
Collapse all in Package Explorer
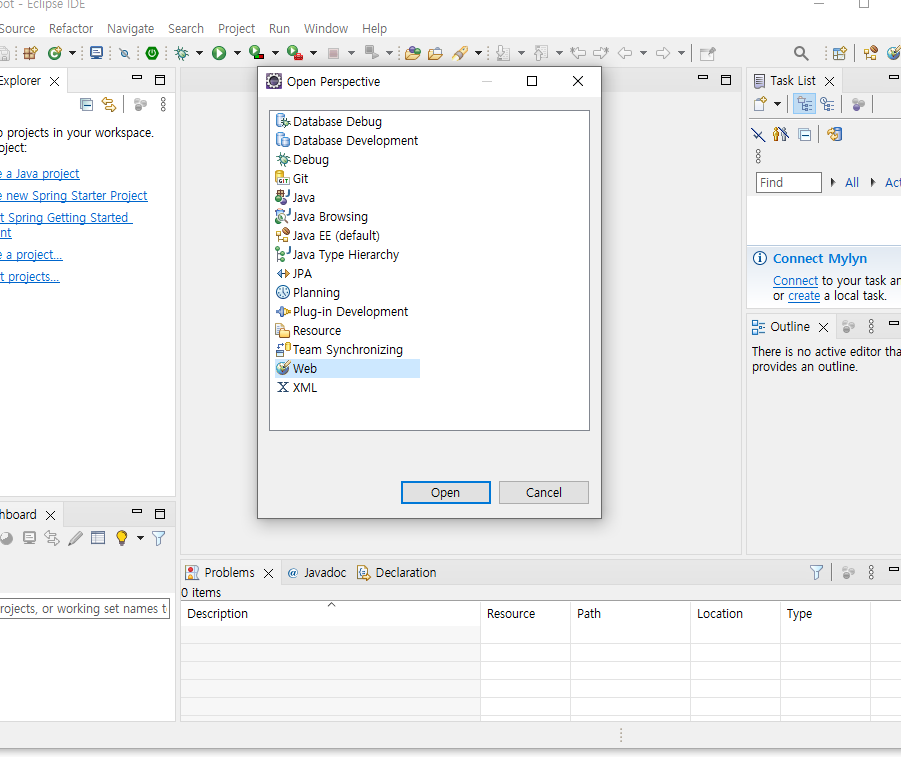pyautogui.click(x=86, y=104)
